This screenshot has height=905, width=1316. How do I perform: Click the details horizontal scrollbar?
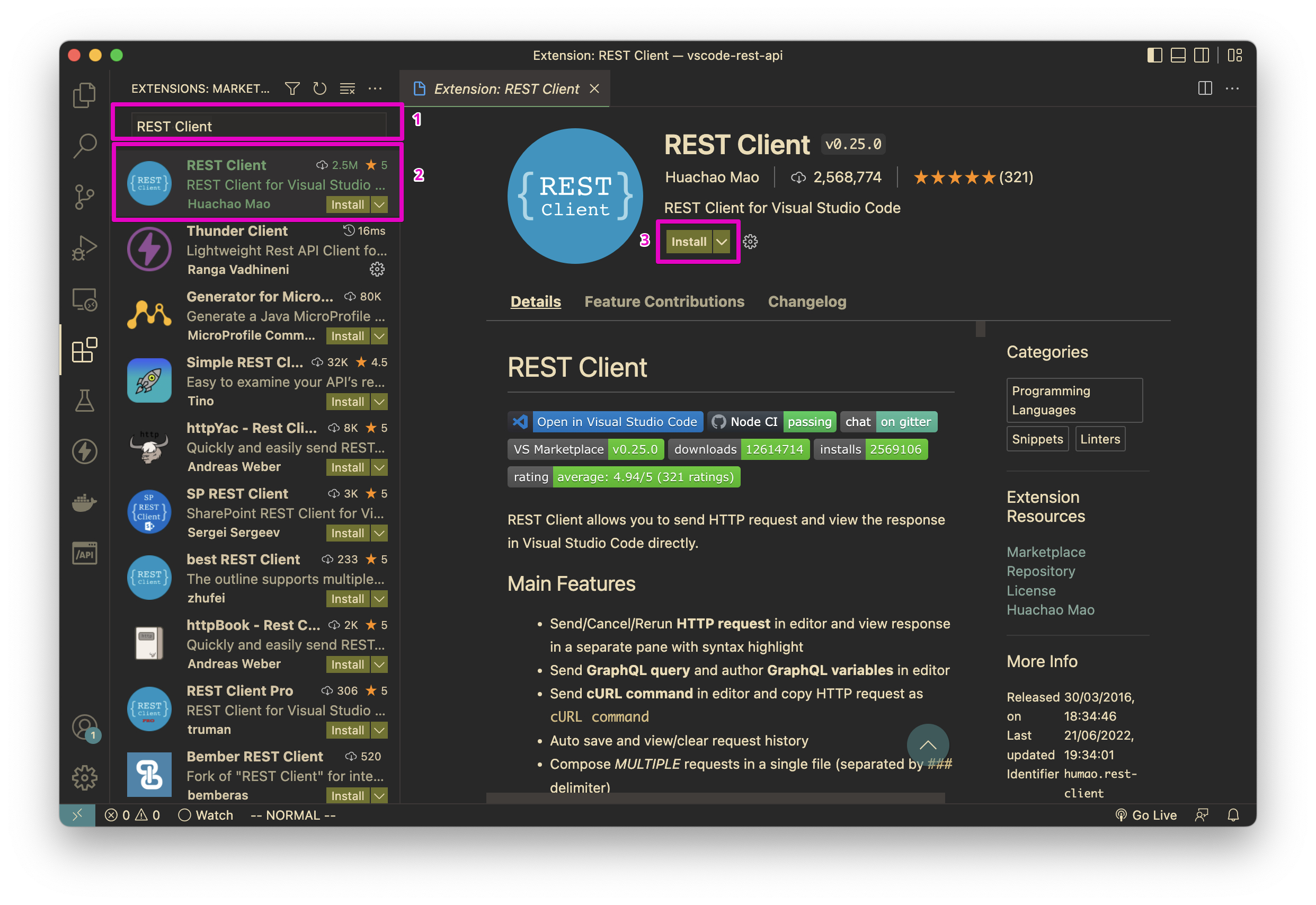pos(716,798)
